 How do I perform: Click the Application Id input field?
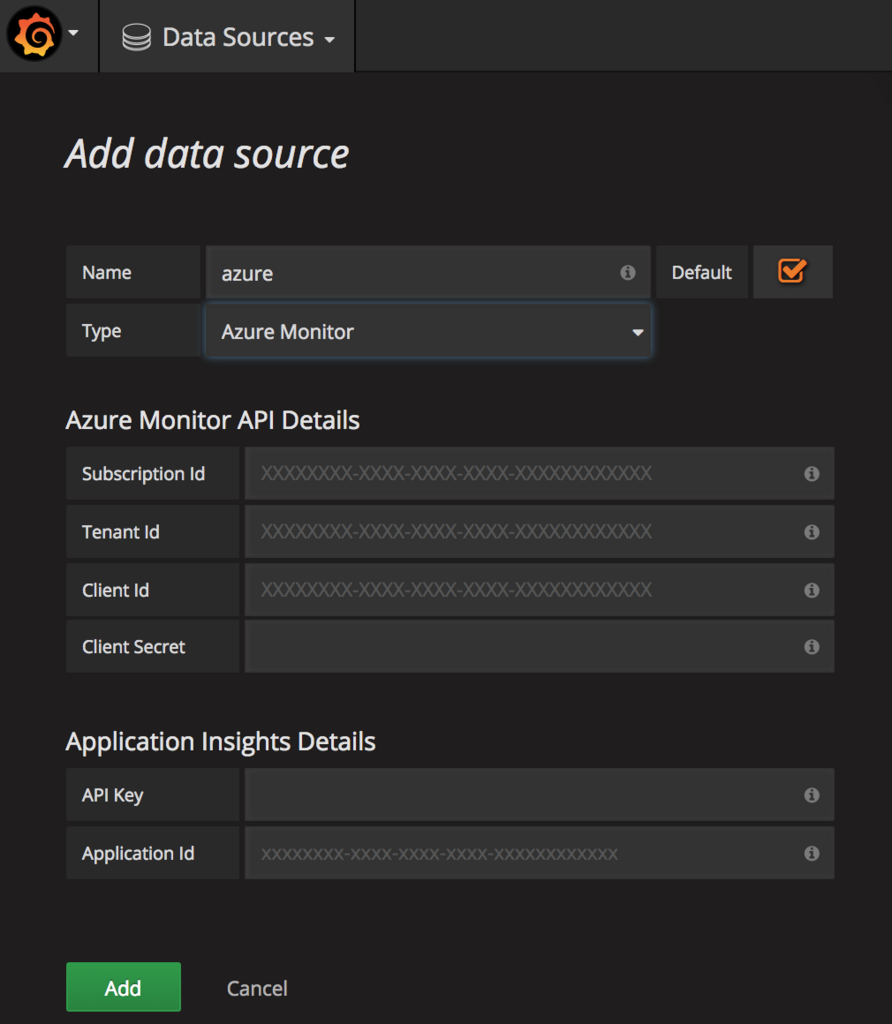(x=539, y=853)
